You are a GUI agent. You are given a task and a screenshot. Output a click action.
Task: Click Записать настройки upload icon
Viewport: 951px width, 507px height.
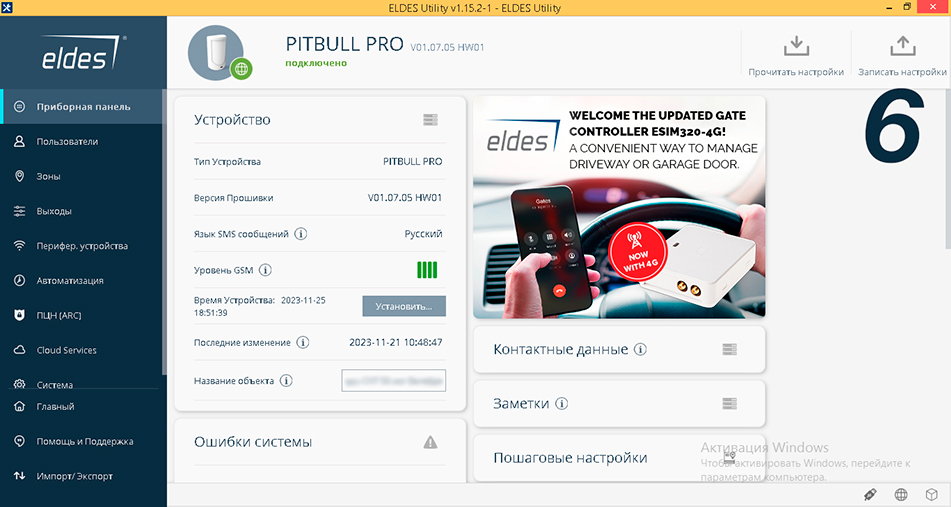point(902,46)
